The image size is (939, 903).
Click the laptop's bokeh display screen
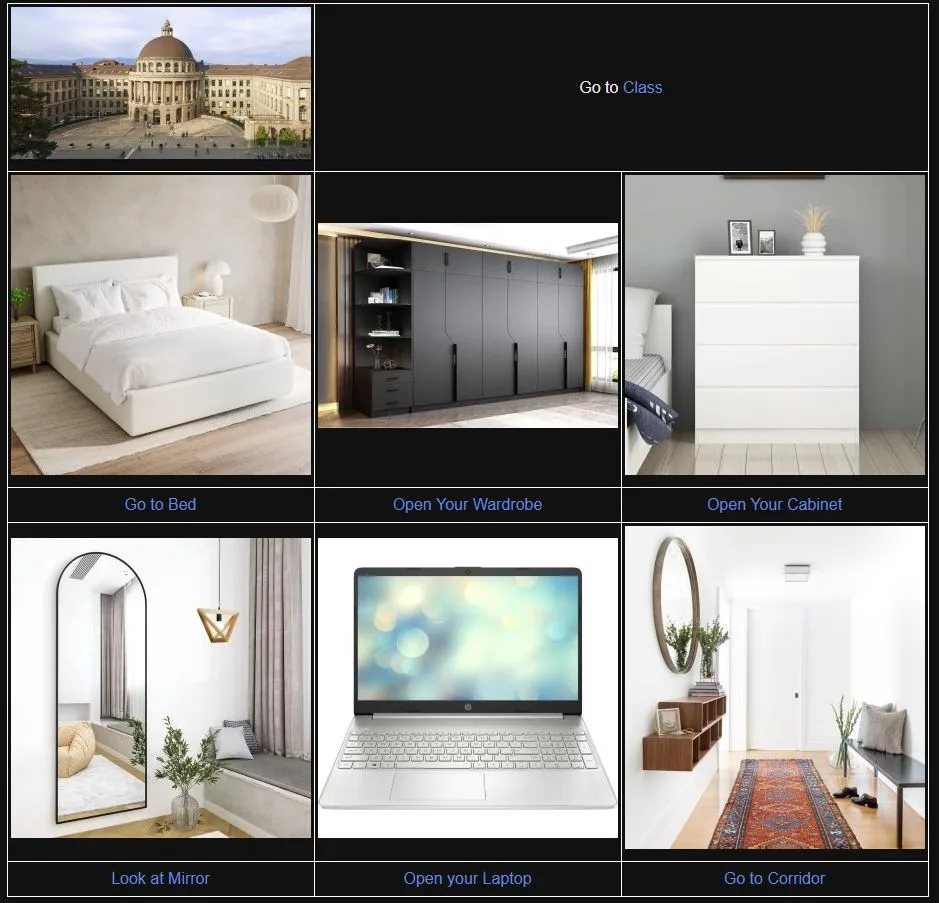467,637
